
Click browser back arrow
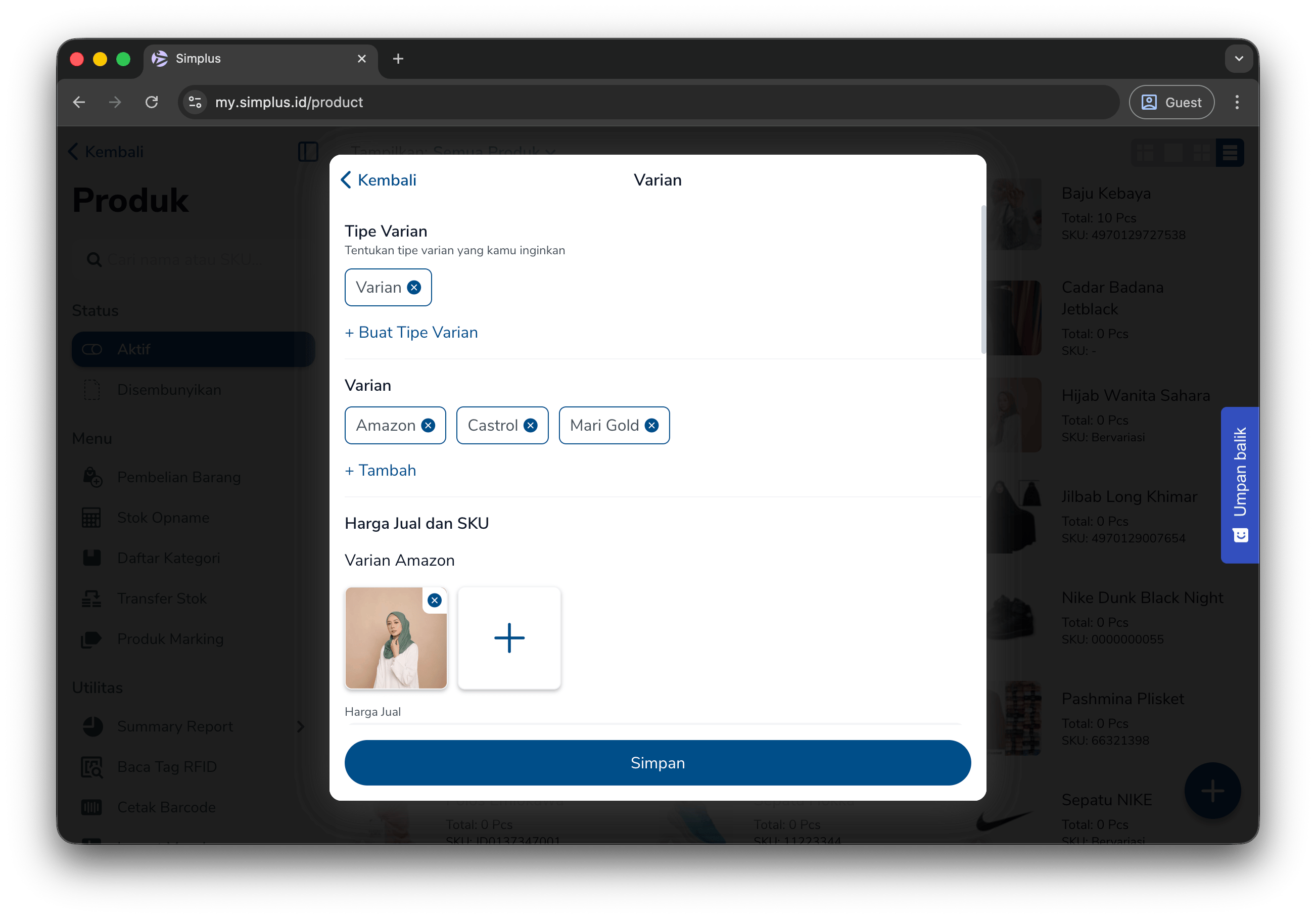tap(79, 102)
